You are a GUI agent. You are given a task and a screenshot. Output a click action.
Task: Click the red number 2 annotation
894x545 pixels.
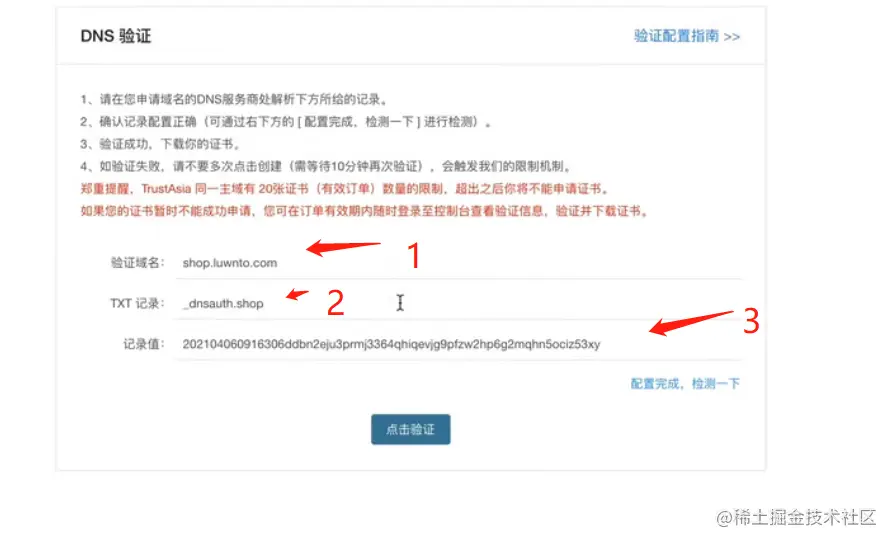tap(336, 302)
